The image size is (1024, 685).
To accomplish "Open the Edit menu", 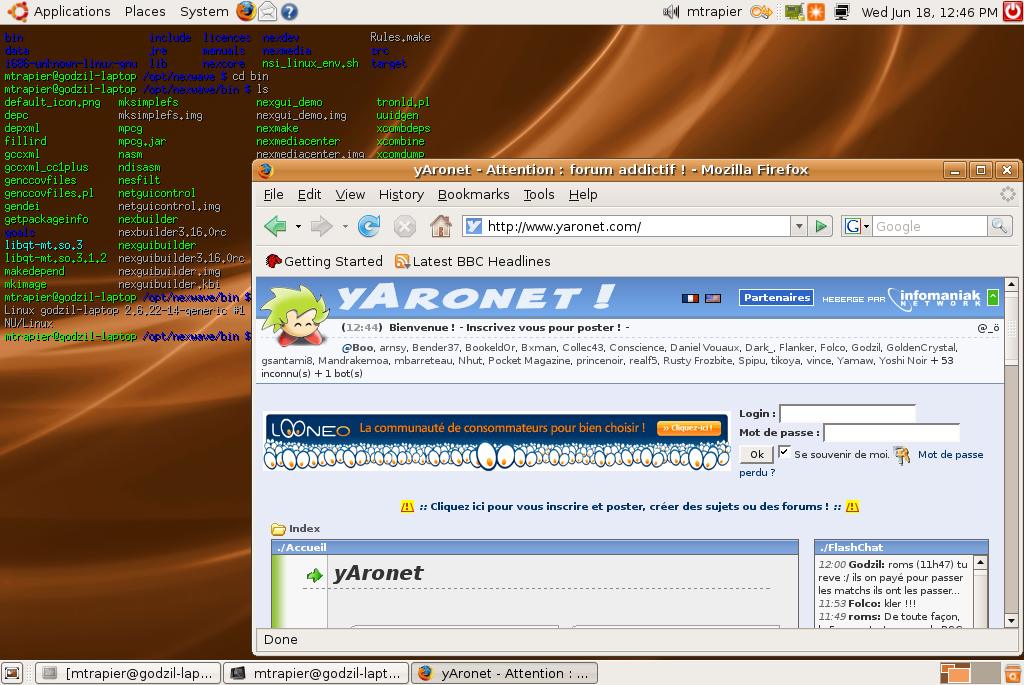I will tap(310, 195).
